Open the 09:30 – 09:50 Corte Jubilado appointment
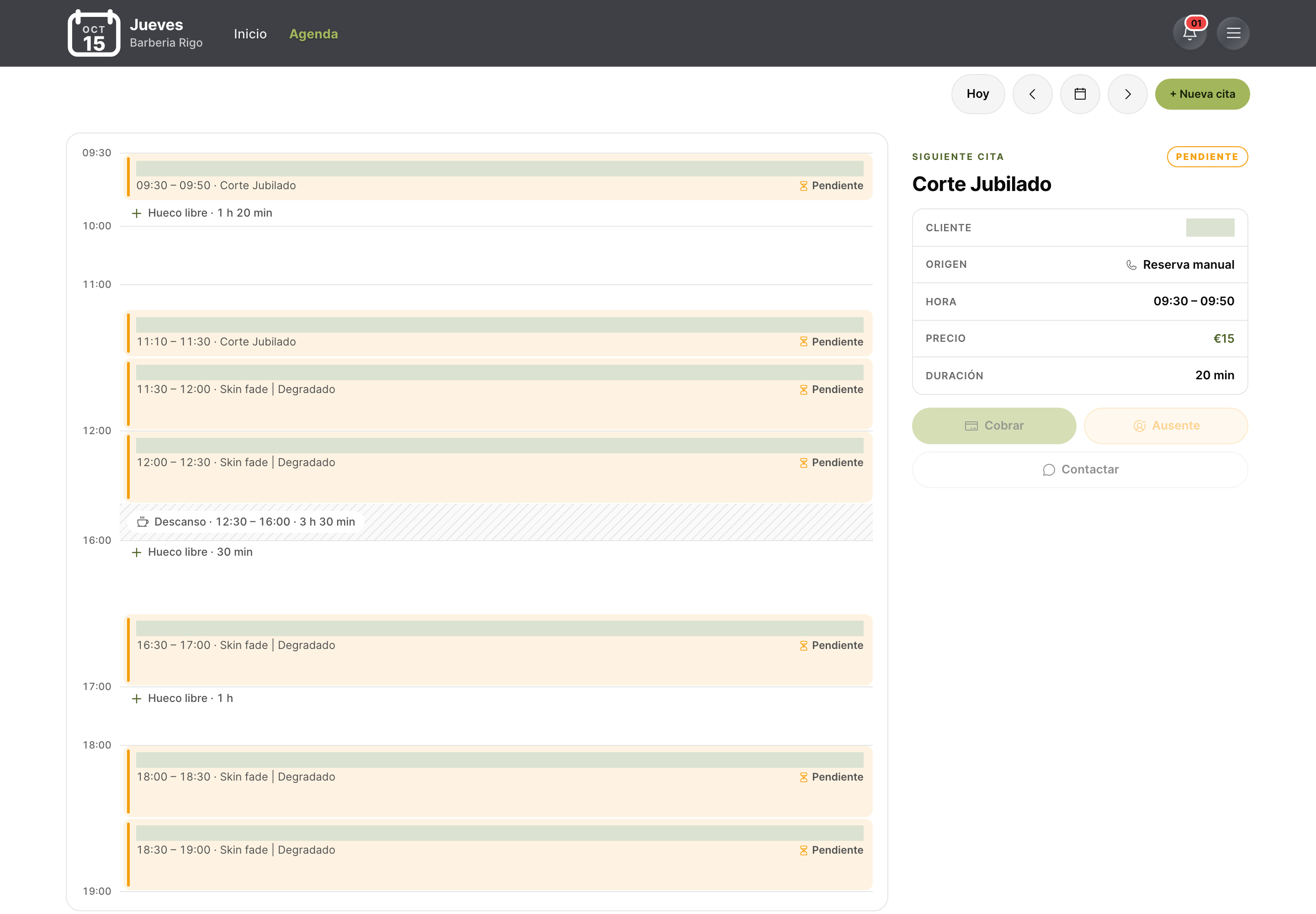The width and height of the screenshot is (1316, 914). [x=498, y=177]
